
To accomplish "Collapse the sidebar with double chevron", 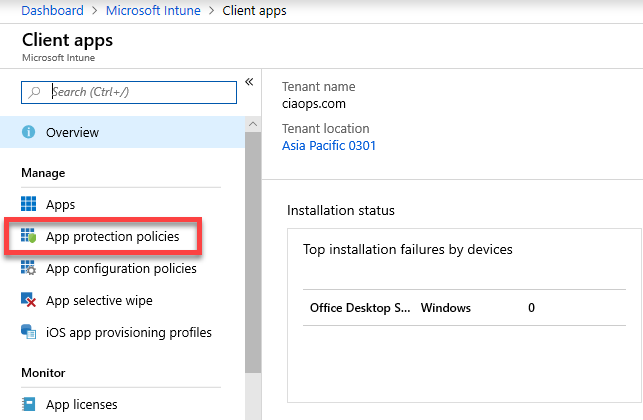I will 249,82.
